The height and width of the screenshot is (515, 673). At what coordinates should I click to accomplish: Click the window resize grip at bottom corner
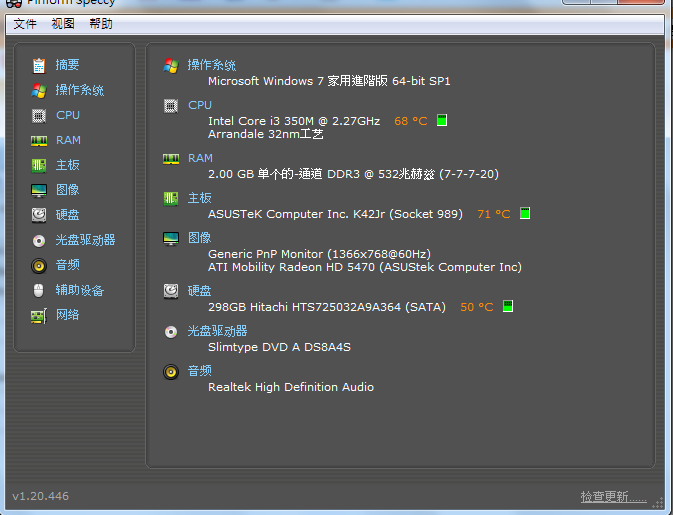(657, 502)
